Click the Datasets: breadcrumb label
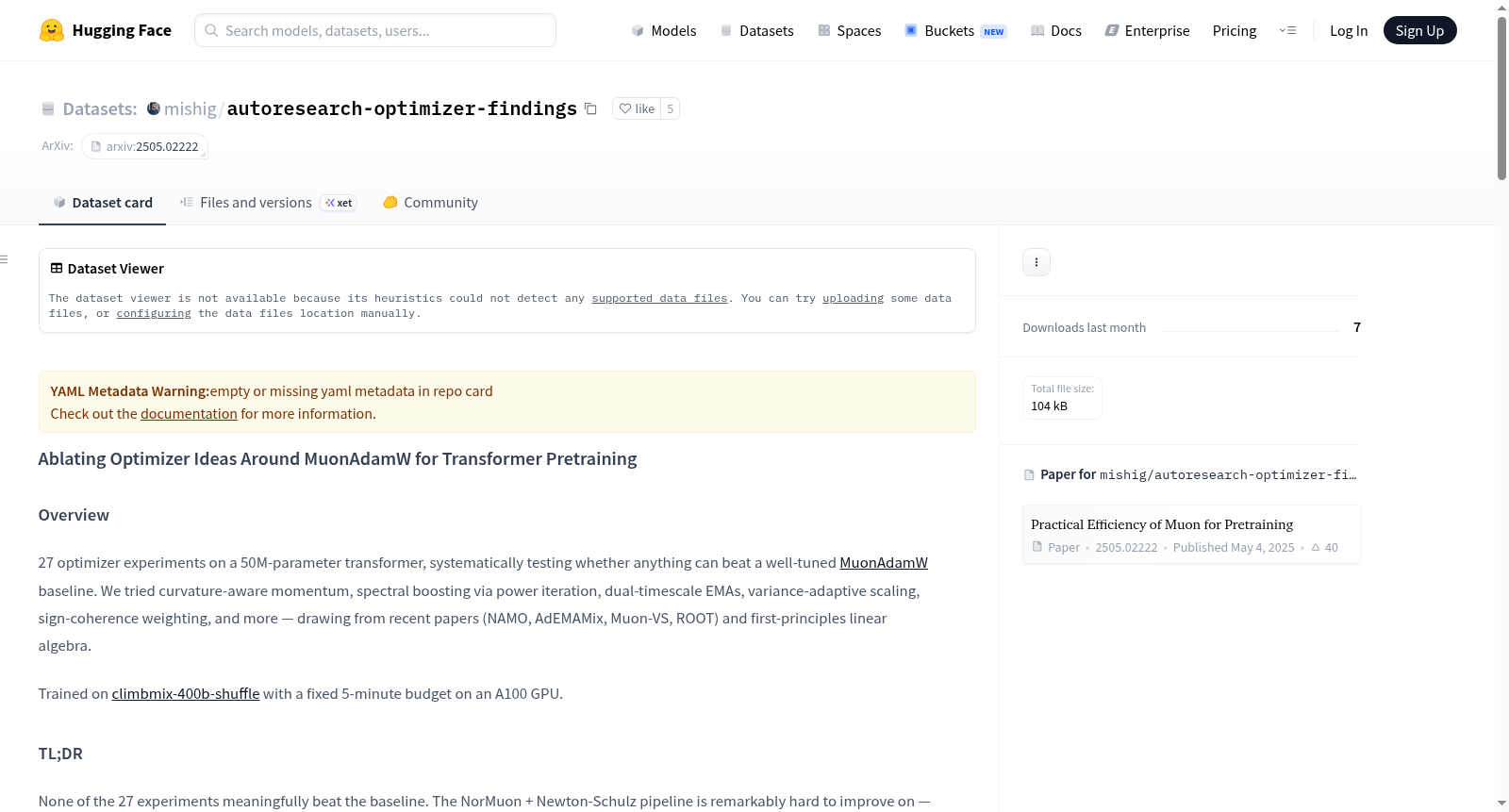 coord(100,108)
